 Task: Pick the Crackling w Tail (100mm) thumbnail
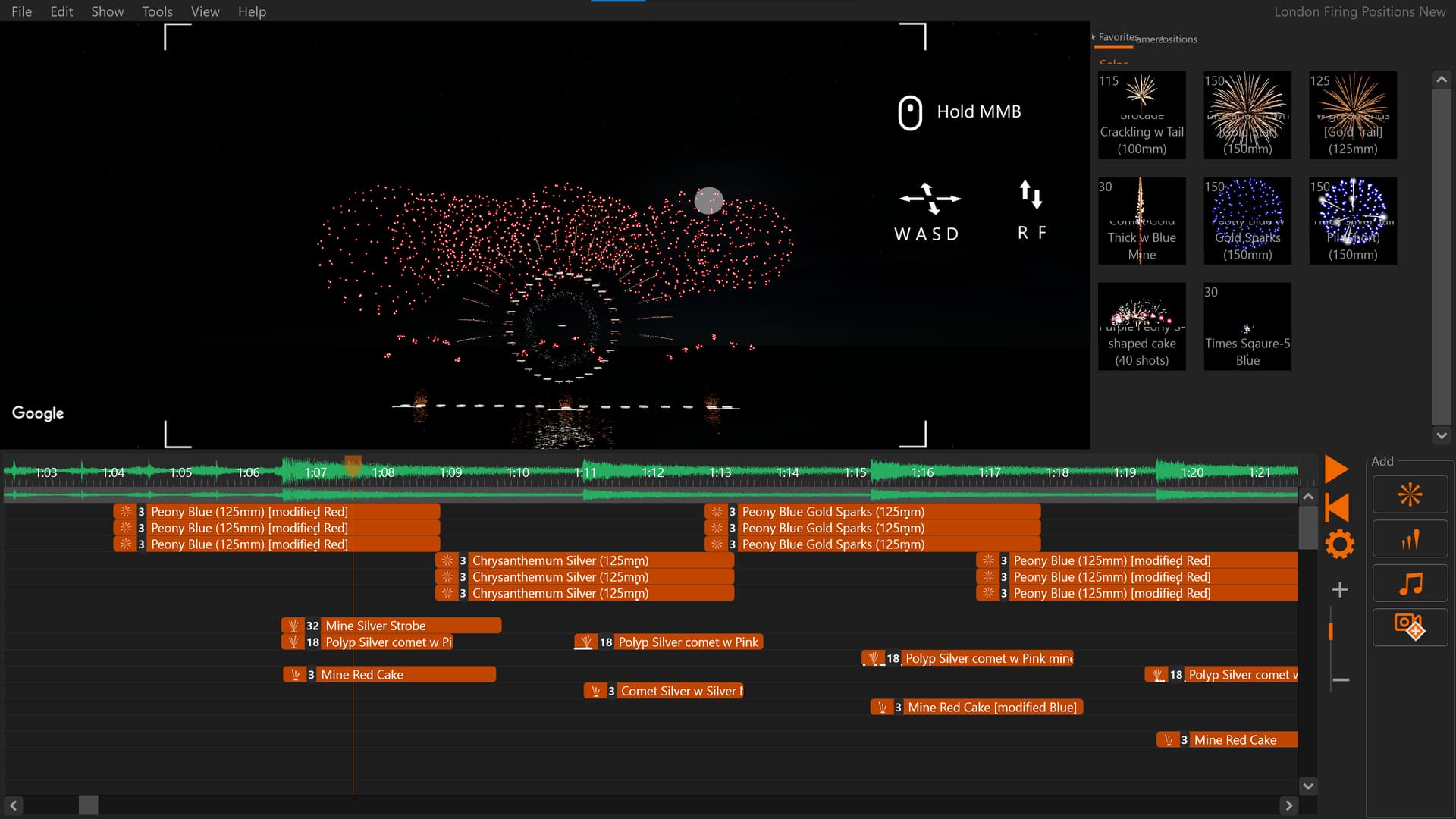click(x=1141, y=115)
